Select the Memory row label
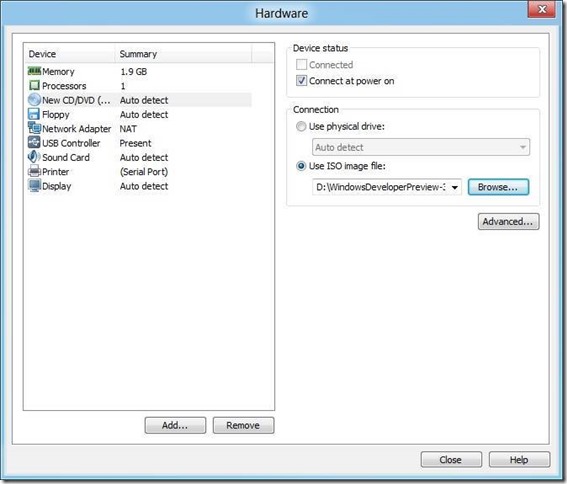567x484 pixels. click(58, 72)
